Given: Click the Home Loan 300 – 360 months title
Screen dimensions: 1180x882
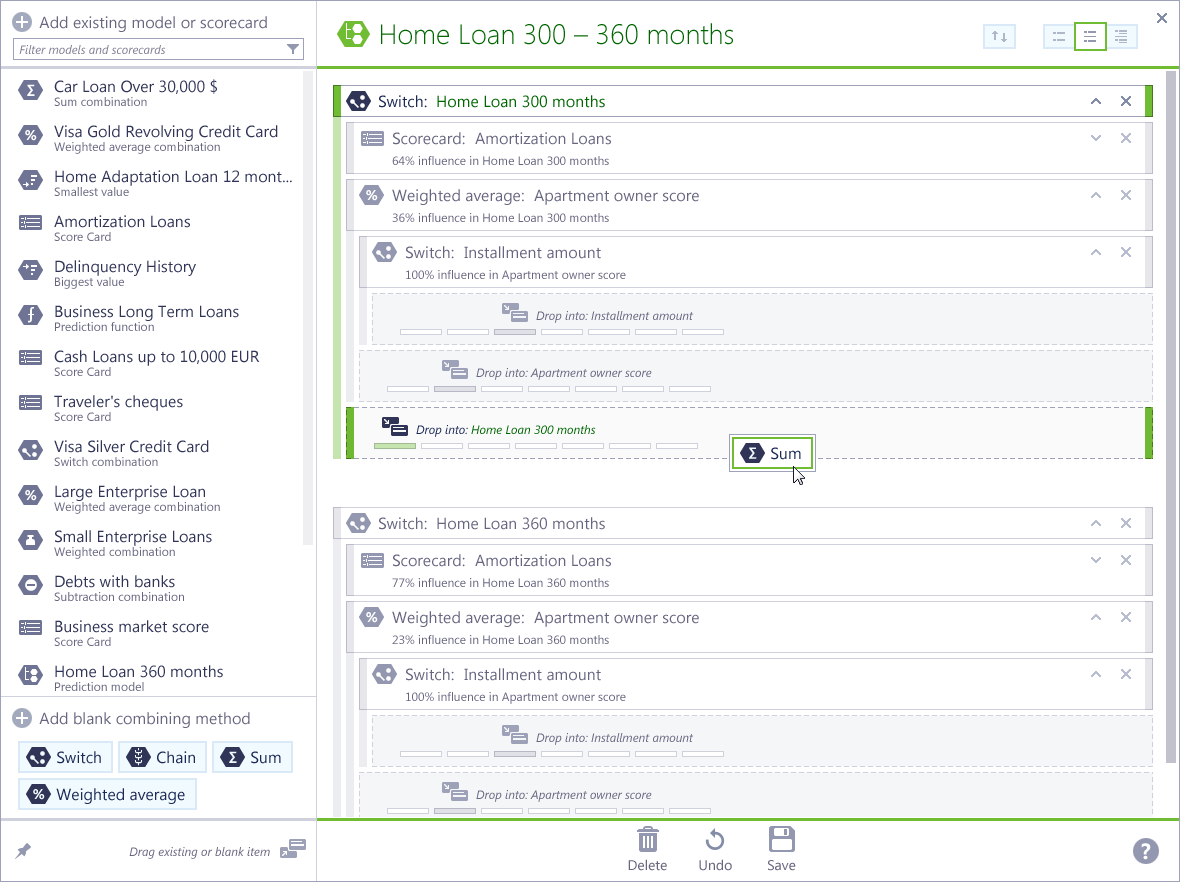Looking at the screenshot, I should 556,35.
